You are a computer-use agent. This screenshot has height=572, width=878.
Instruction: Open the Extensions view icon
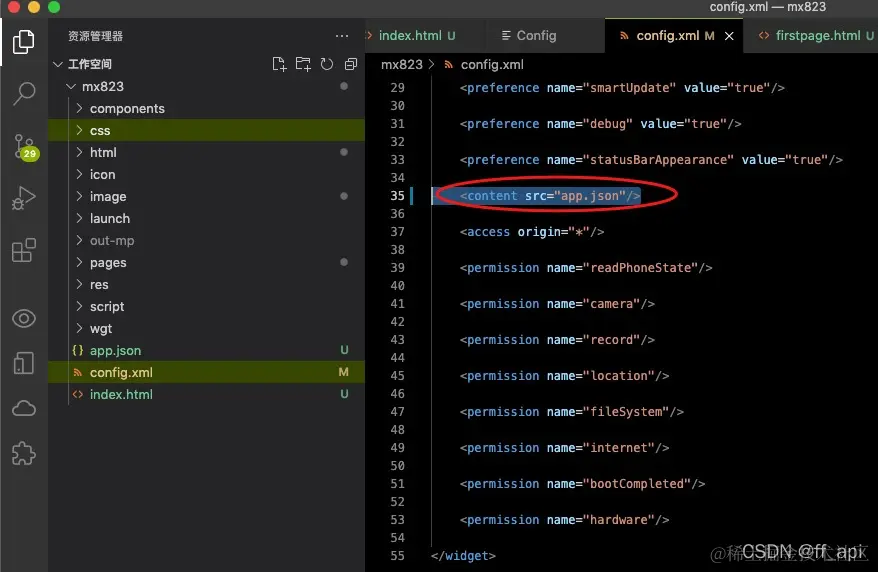24,250
